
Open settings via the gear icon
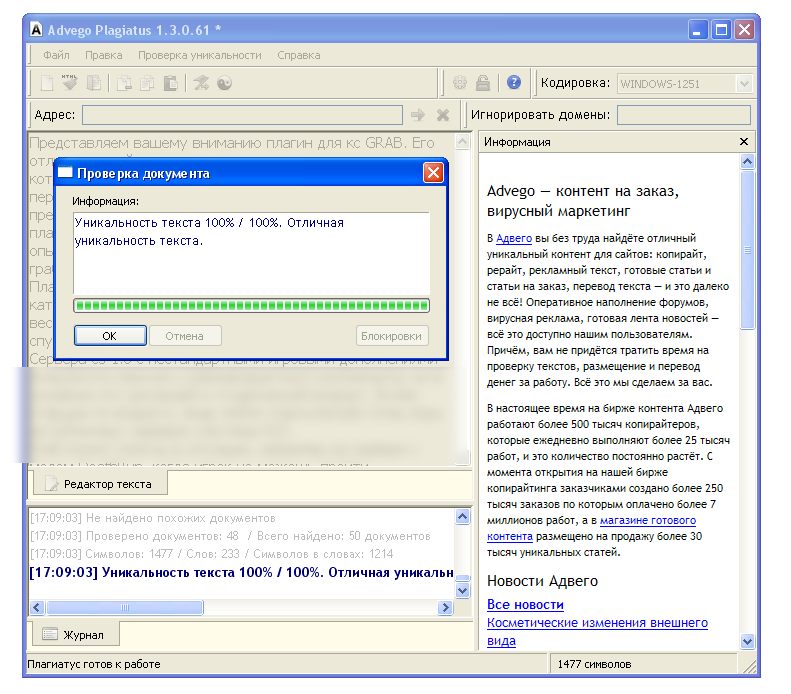[460, 82]
